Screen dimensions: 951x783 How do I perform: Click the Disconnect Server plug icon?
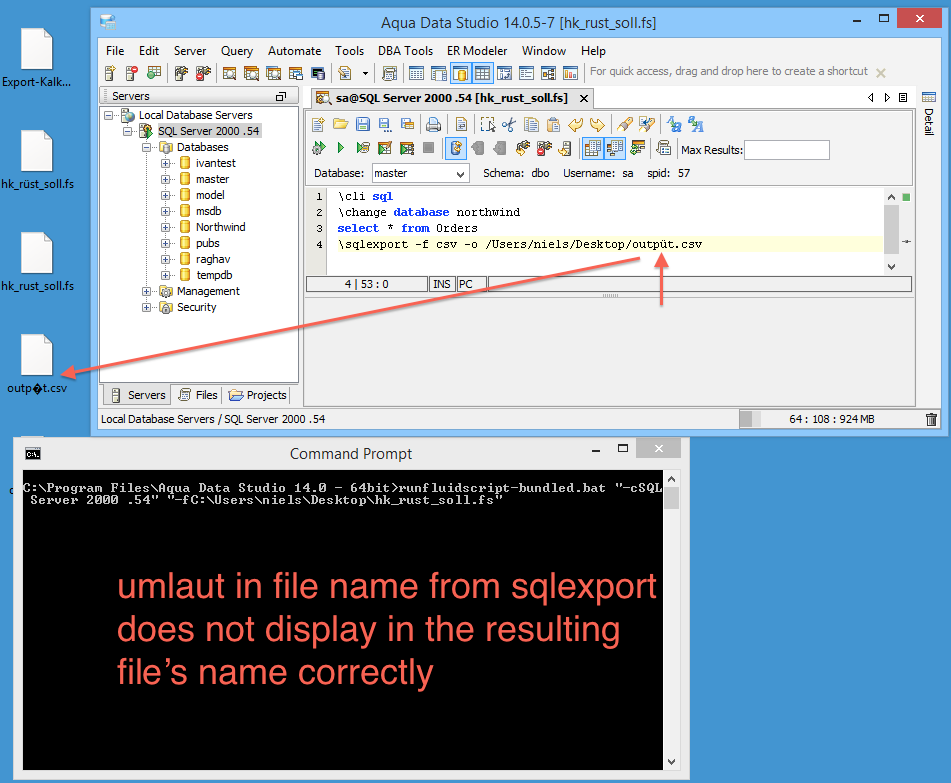tap(203, 73)
